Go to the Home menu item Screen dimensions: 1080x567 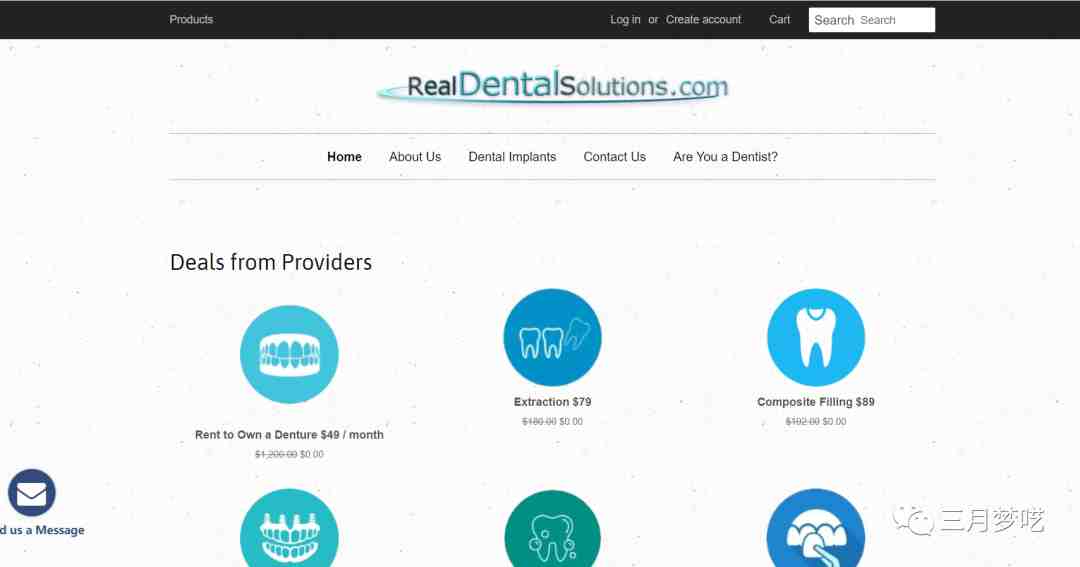(344, 157)
